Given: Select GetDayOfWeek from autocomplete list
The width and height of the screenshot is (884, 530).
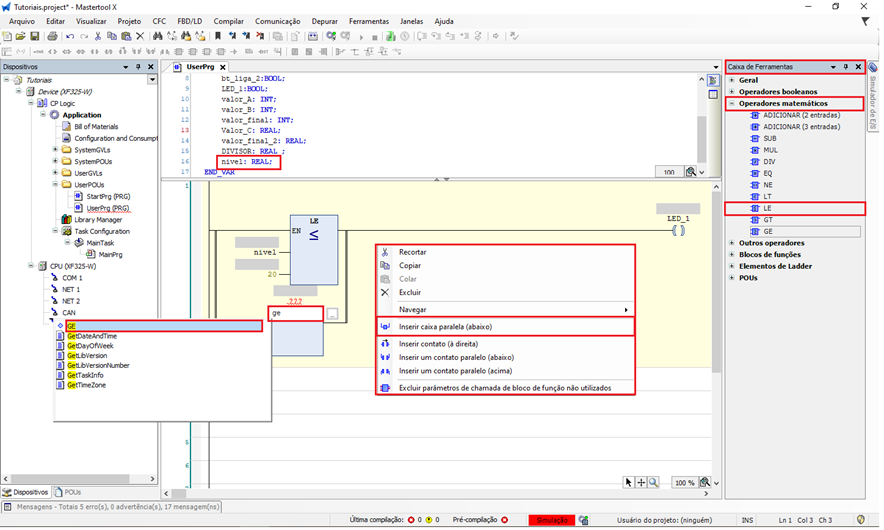Looking at the screenshot, I should 92,347.
